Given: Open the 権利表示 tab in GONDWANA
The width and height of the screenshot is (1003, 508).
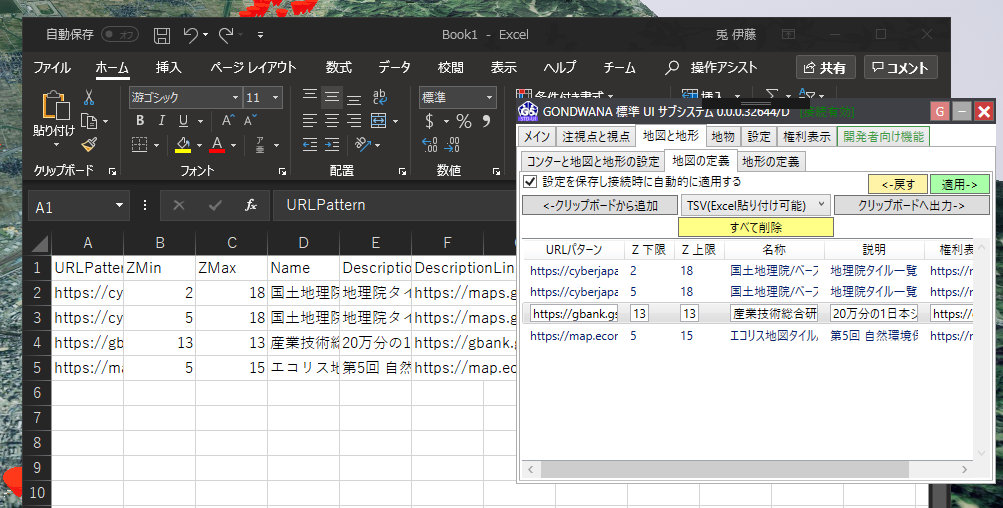Looking at the screenshot, I should [807, 136].
